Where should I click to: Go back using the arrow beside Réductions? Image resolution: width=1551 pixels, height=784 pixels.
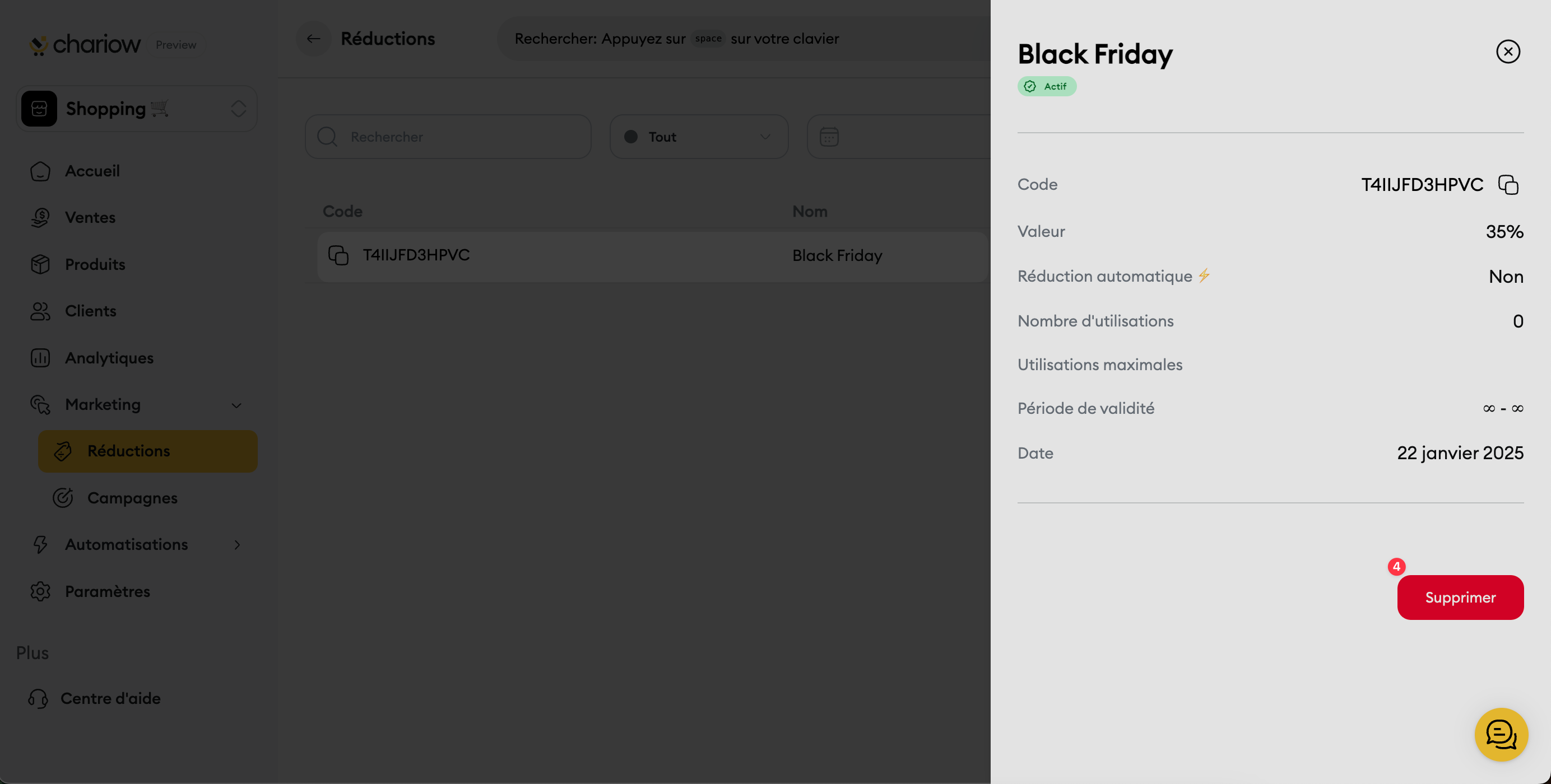click(313, 39)
